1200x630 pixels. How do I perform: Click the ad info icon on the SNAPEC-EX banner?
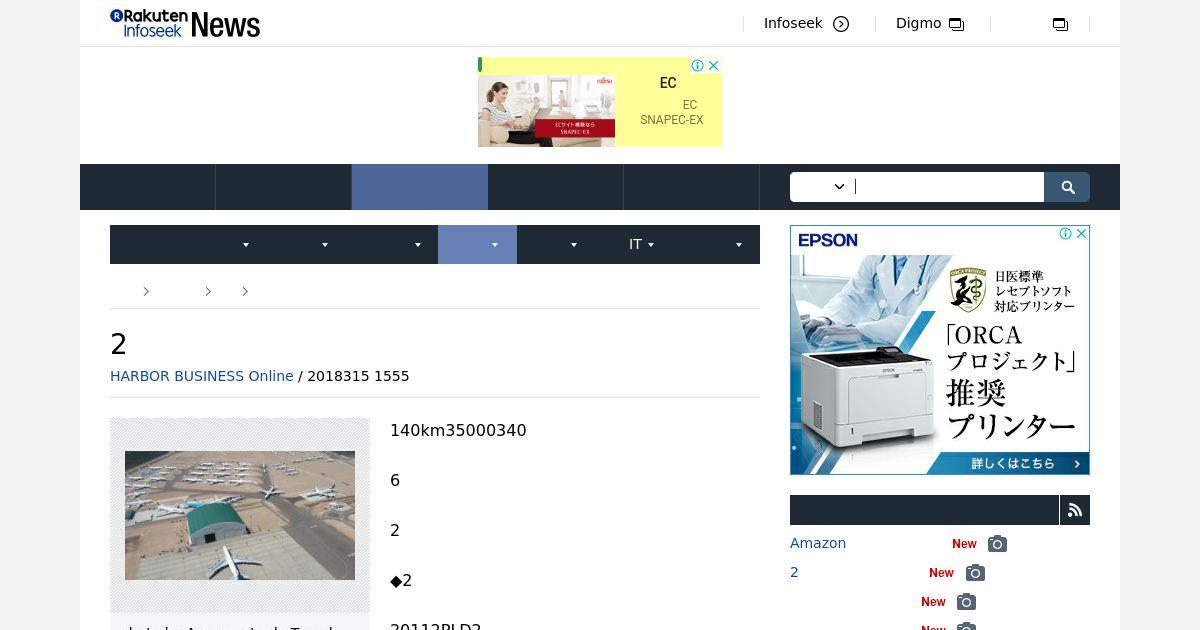(698, 65)
